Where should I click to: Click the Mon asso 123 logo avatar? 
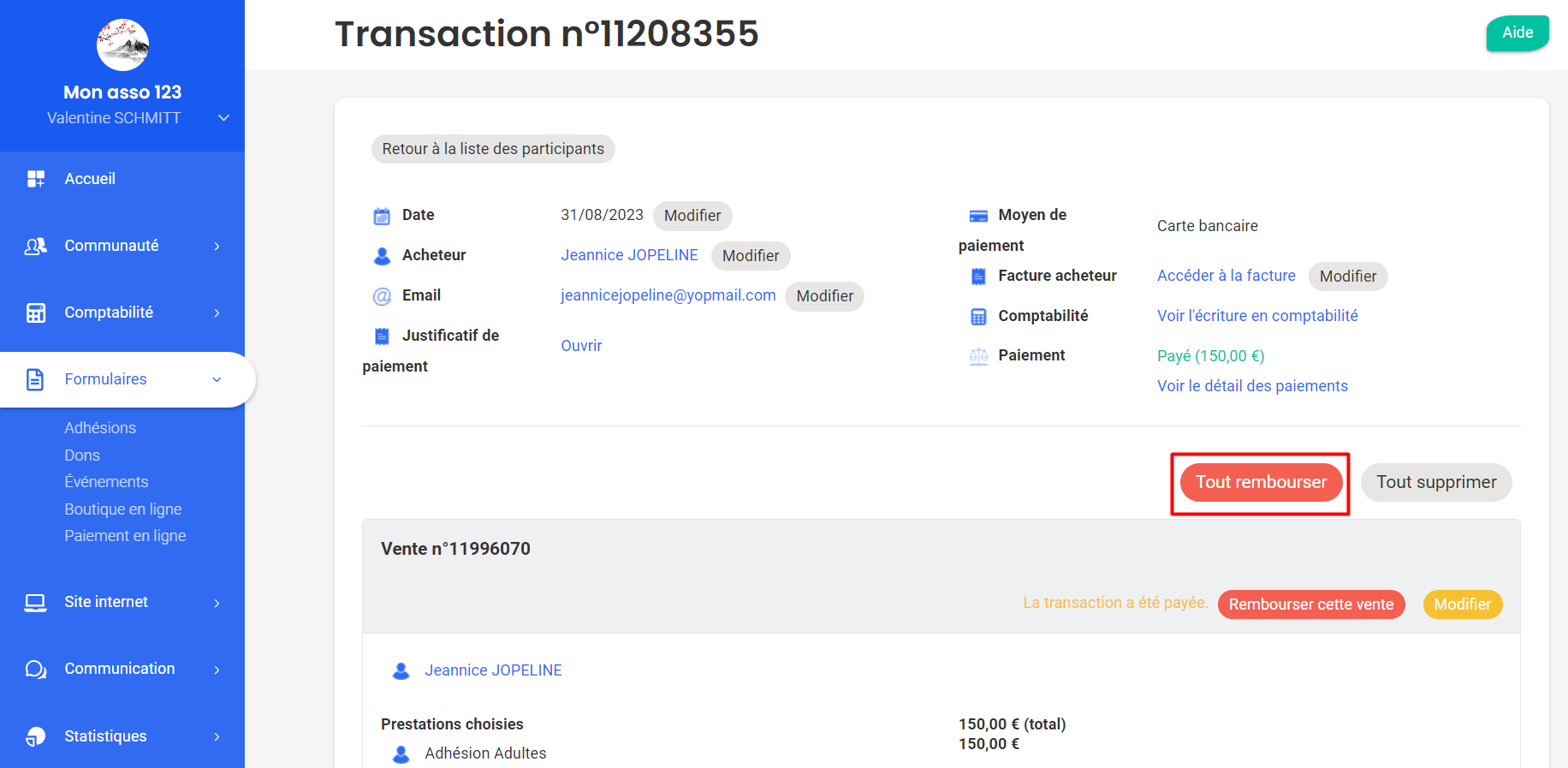[x=122, y=45]
